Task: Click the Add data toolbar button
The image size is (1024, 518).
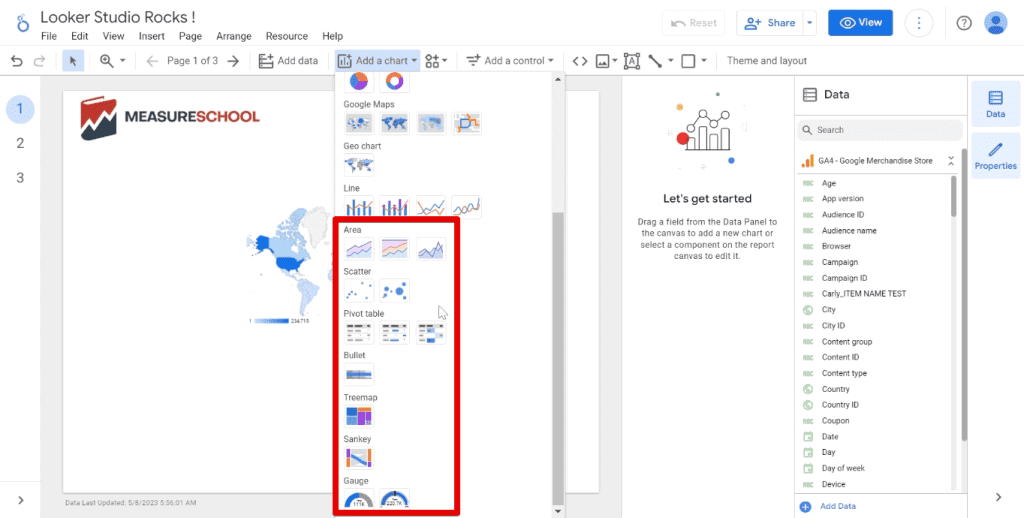Action: [288, 61]
